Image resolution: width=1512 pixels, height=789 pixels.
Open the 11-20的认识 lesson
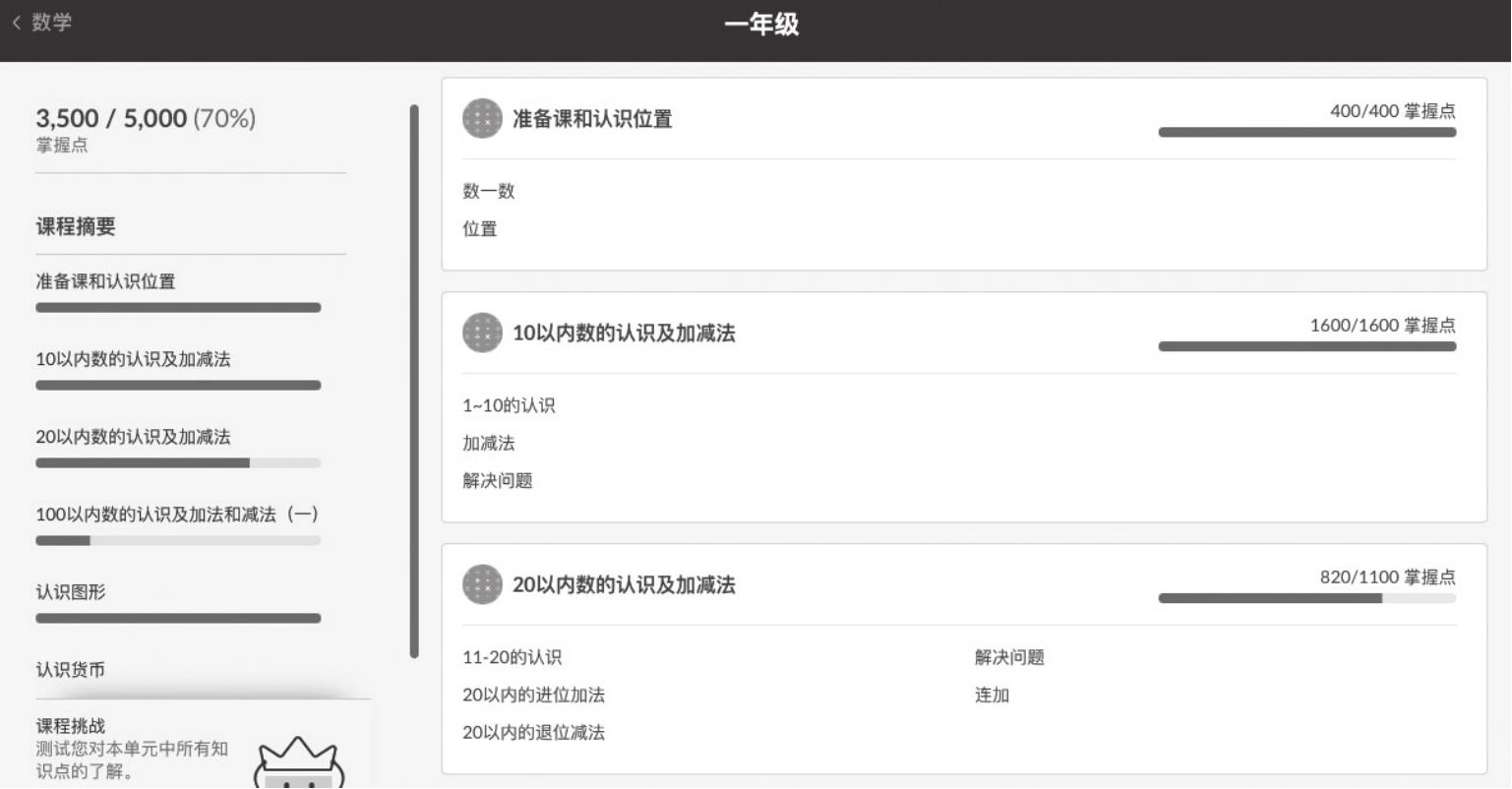(x=513, y=657)
